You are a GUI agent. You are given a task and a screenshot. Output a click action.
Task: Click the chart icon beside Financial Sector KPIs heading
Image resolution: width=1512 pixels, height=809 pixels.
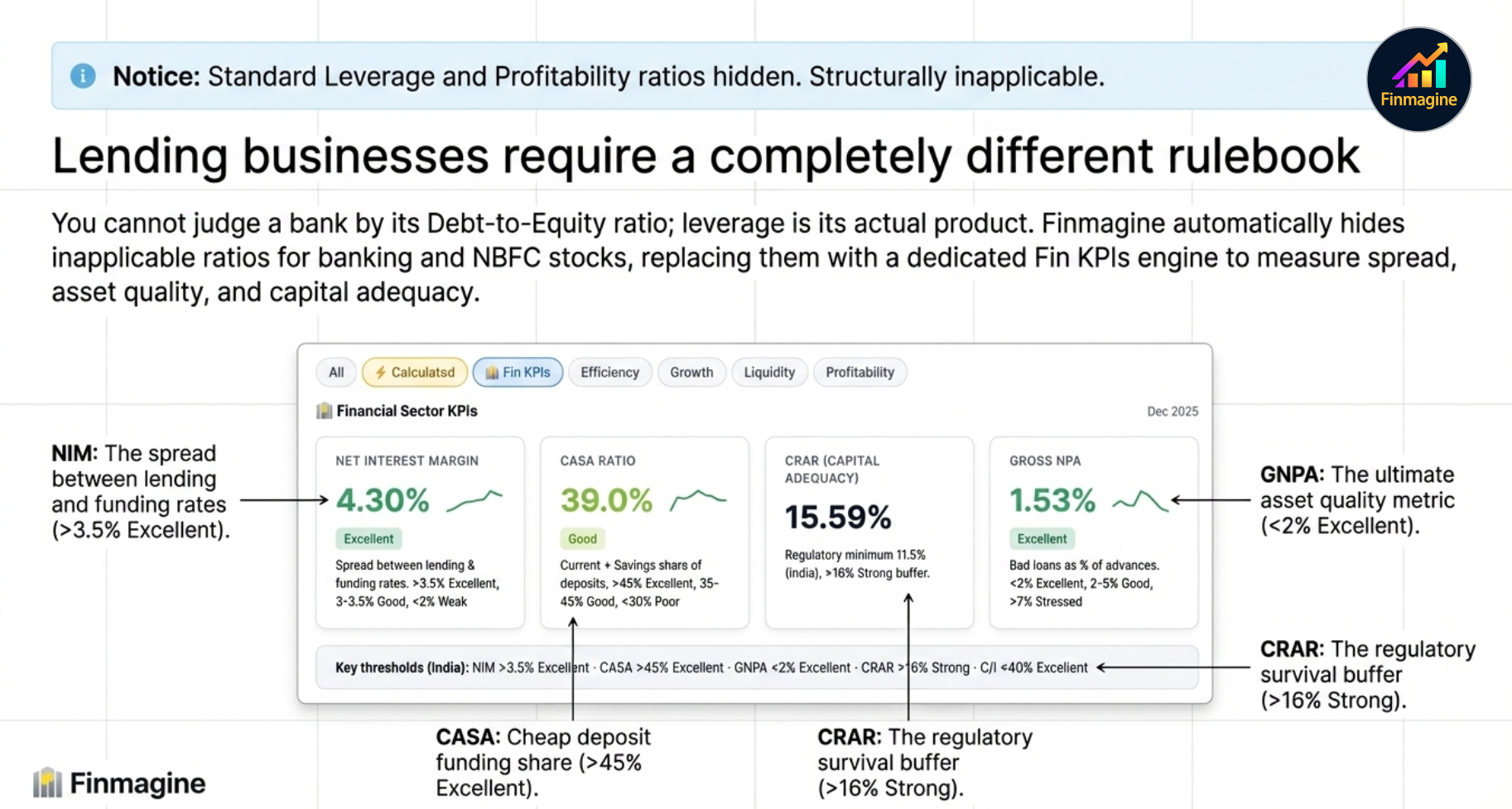(323, 410)
